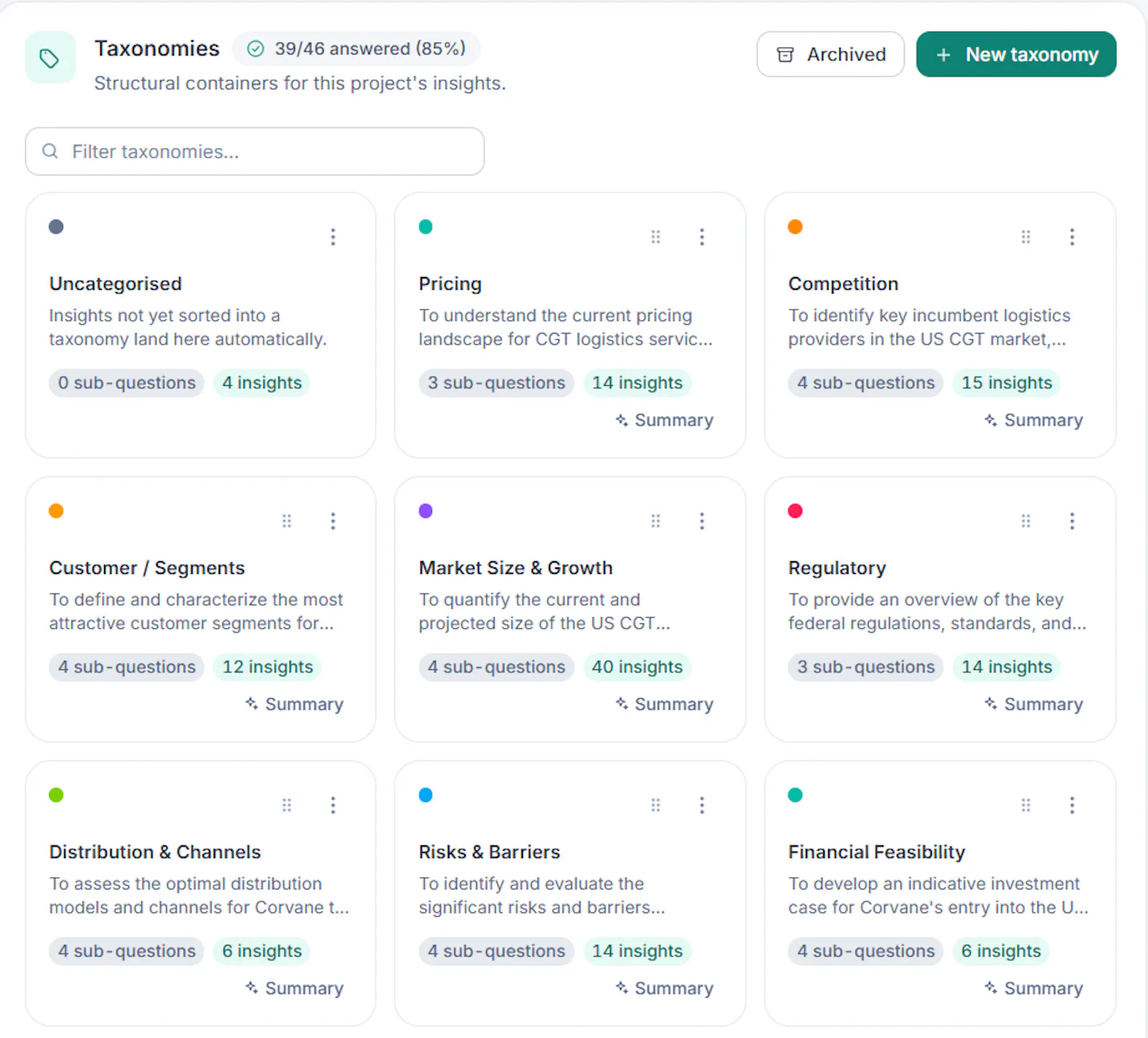Click the Pricing card's drag handle
The image size is (1148, 1038).
point(656,237)
